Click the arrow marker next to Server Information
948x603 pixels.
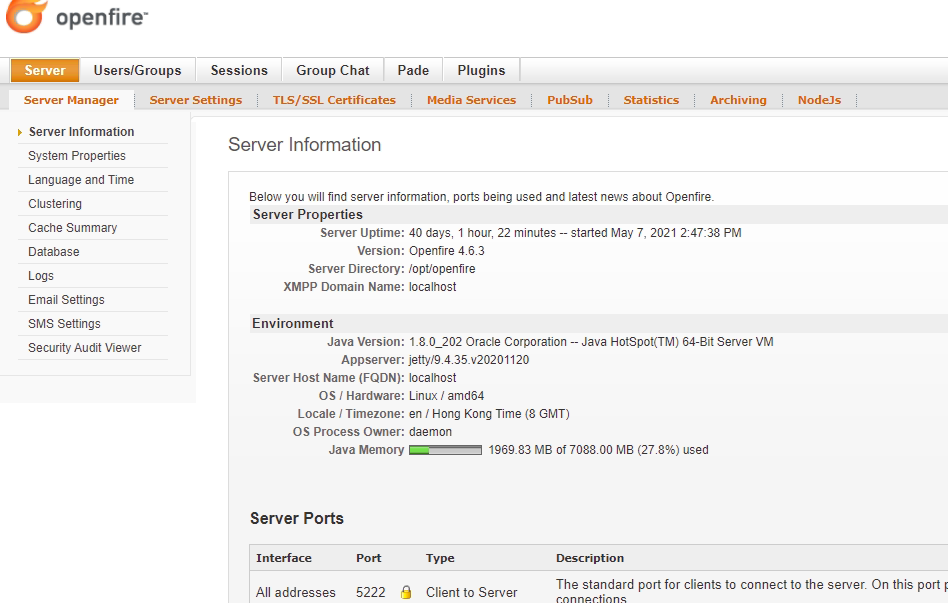coord(19,131)
